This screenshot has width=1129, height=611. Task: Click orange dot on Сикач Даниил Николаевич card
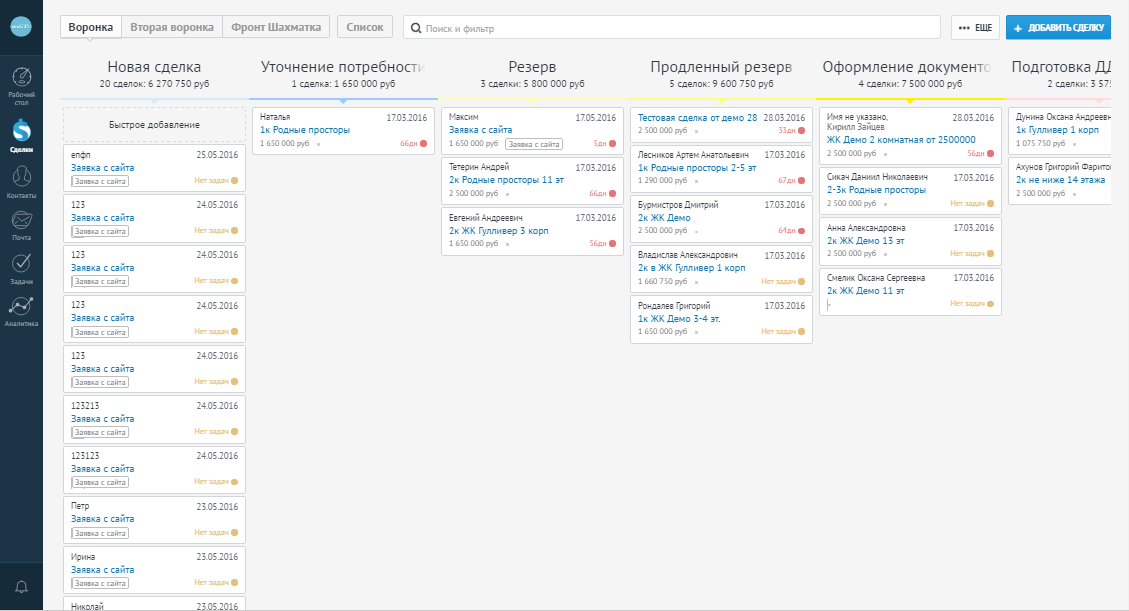coord(991,204)
